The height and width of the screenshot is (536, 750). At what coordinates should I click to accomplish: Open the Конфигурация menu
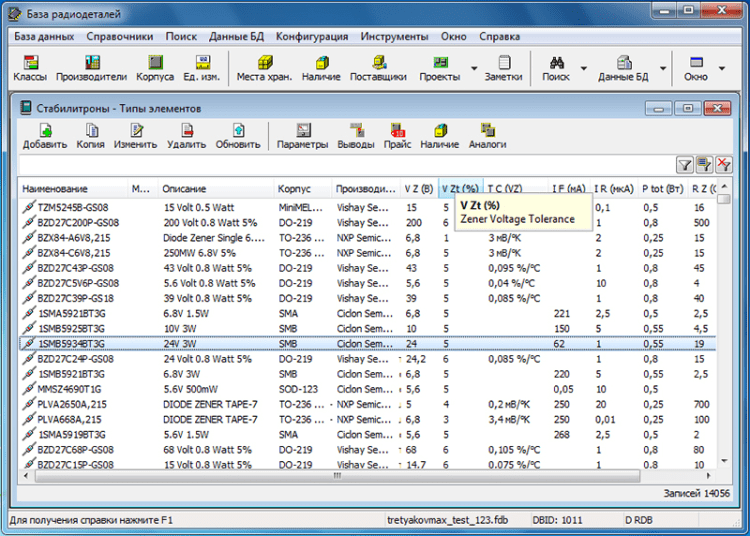pyautogui.click(x=312, y=36)
